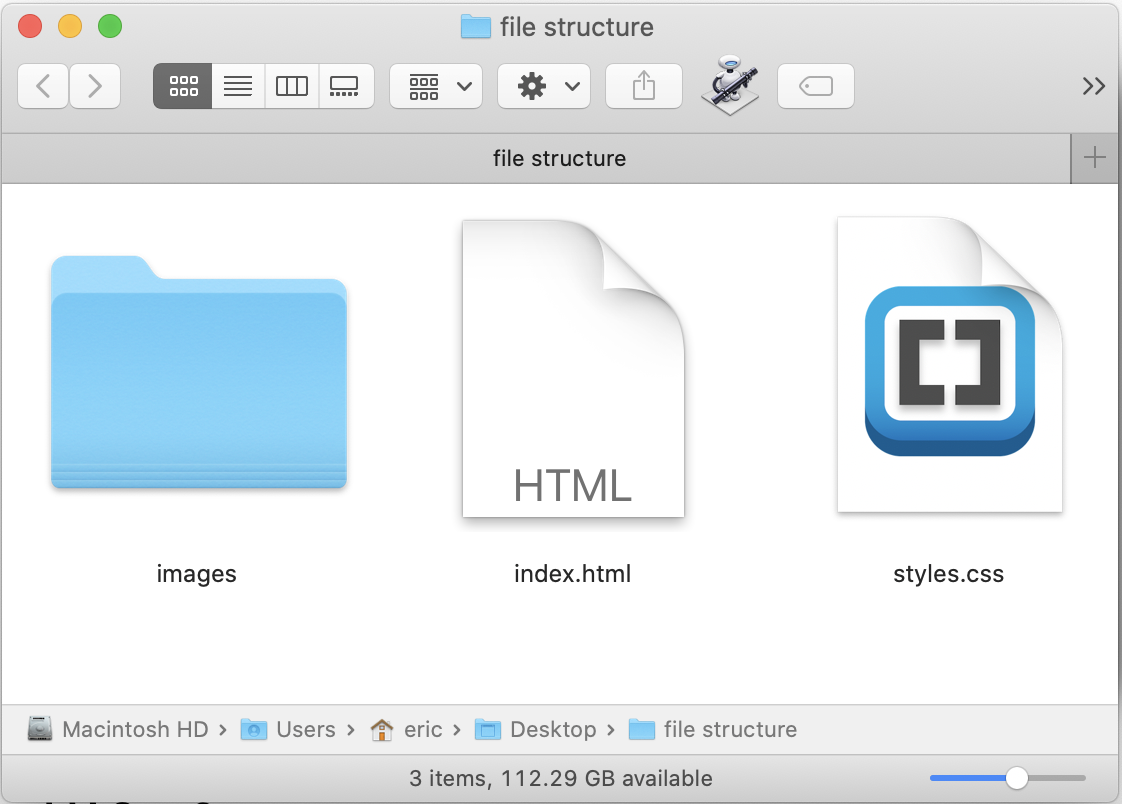1122x804 pixels.
Task: Select the images folder icon
Action: tap(199, 372)
